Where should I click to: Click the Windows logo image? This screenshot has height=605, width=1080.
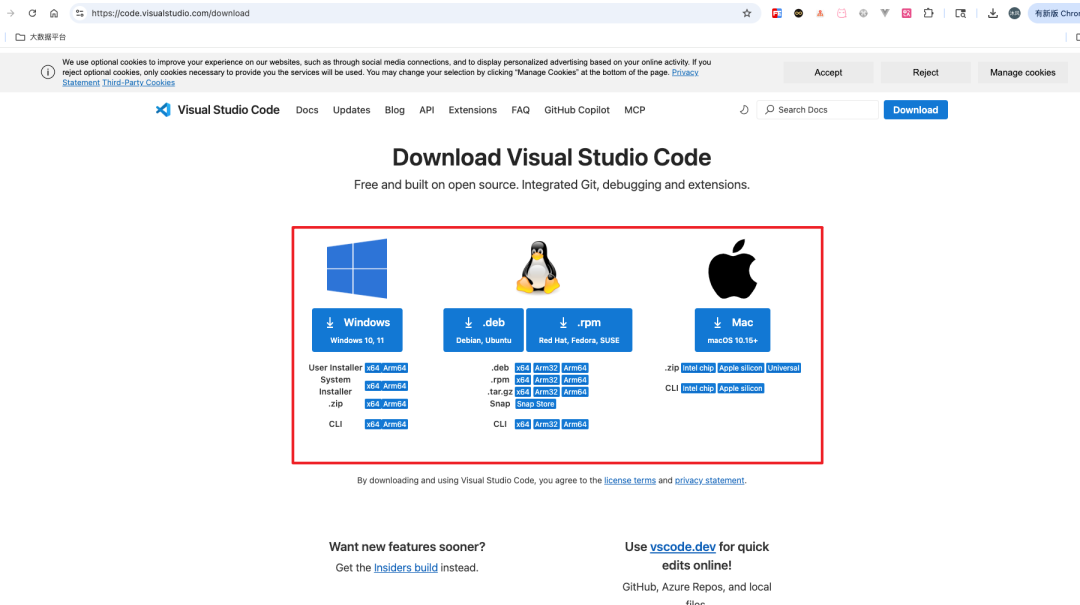(357, 268)
